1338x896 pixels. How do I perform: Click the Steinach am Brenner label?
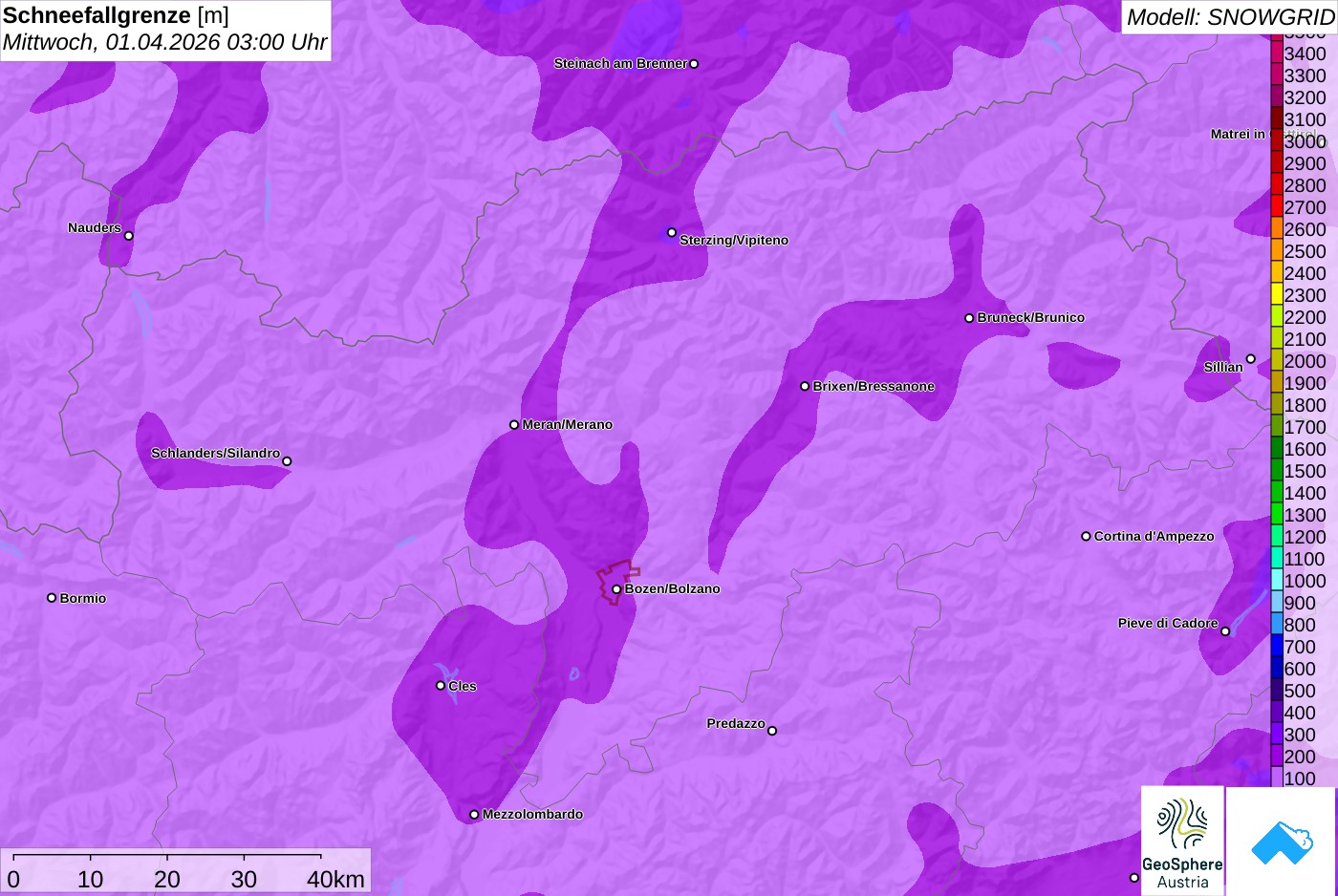(620, 63)
